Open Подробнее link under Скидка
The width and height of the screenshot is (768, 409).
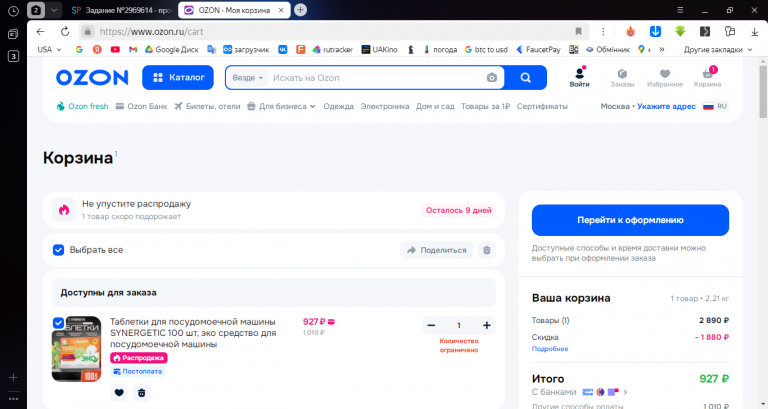pyautogui.click(x=550, y=349)
